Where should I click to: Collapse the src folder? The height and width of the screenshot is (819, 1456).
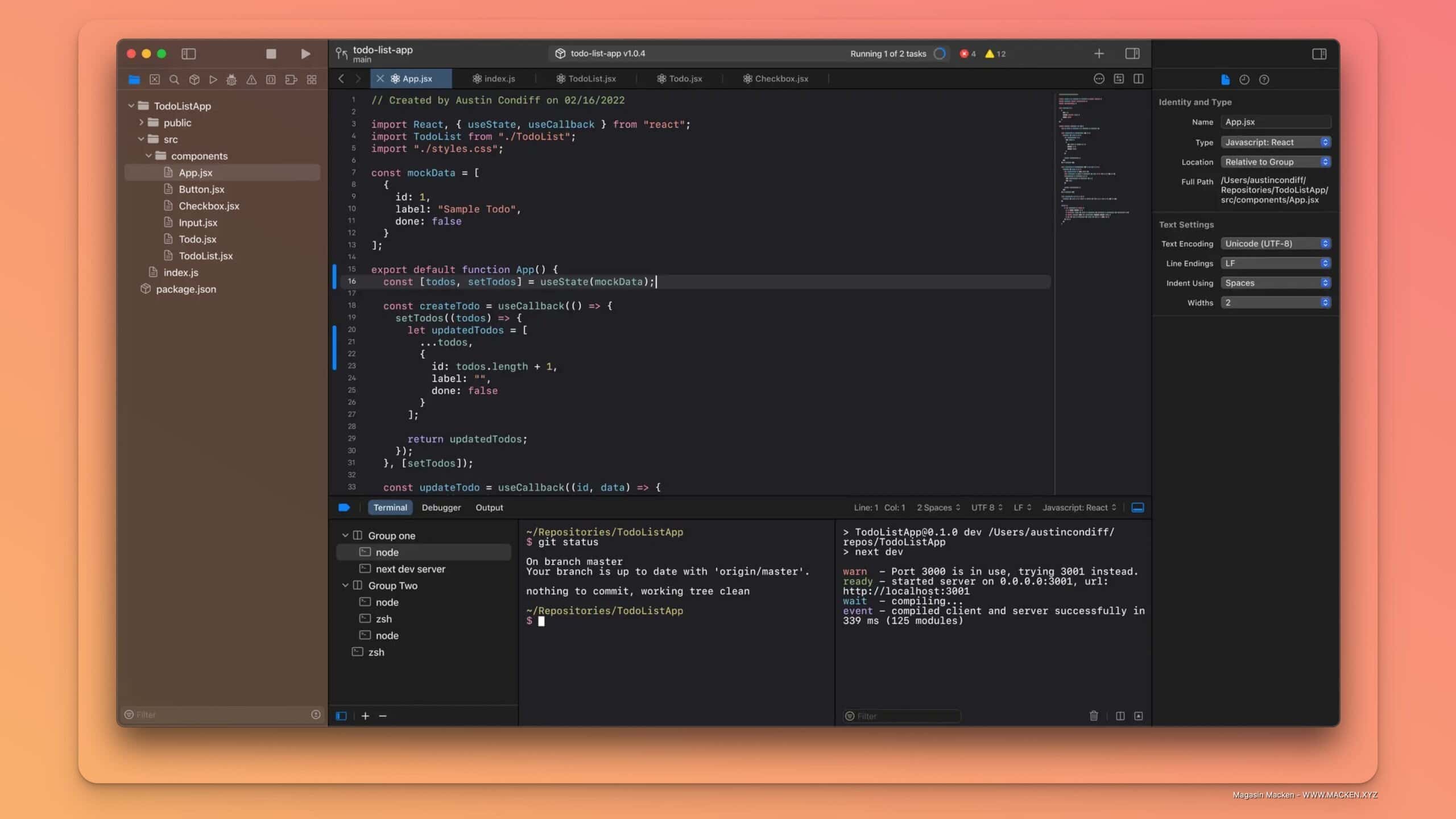click(x=141, y=139)
